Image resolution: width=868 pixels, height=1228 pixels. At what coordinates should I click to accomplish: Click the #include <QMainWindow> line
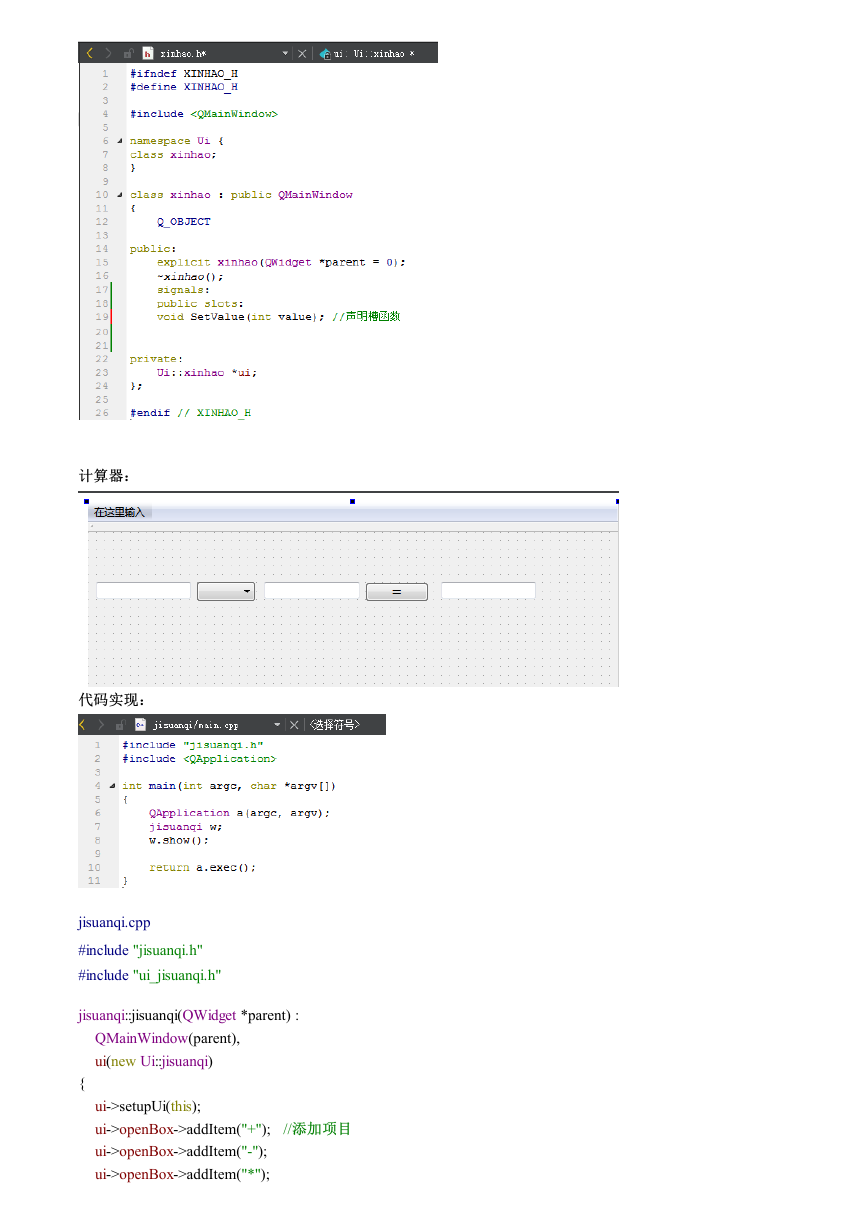pyautogui.click(x=204, y=114)
